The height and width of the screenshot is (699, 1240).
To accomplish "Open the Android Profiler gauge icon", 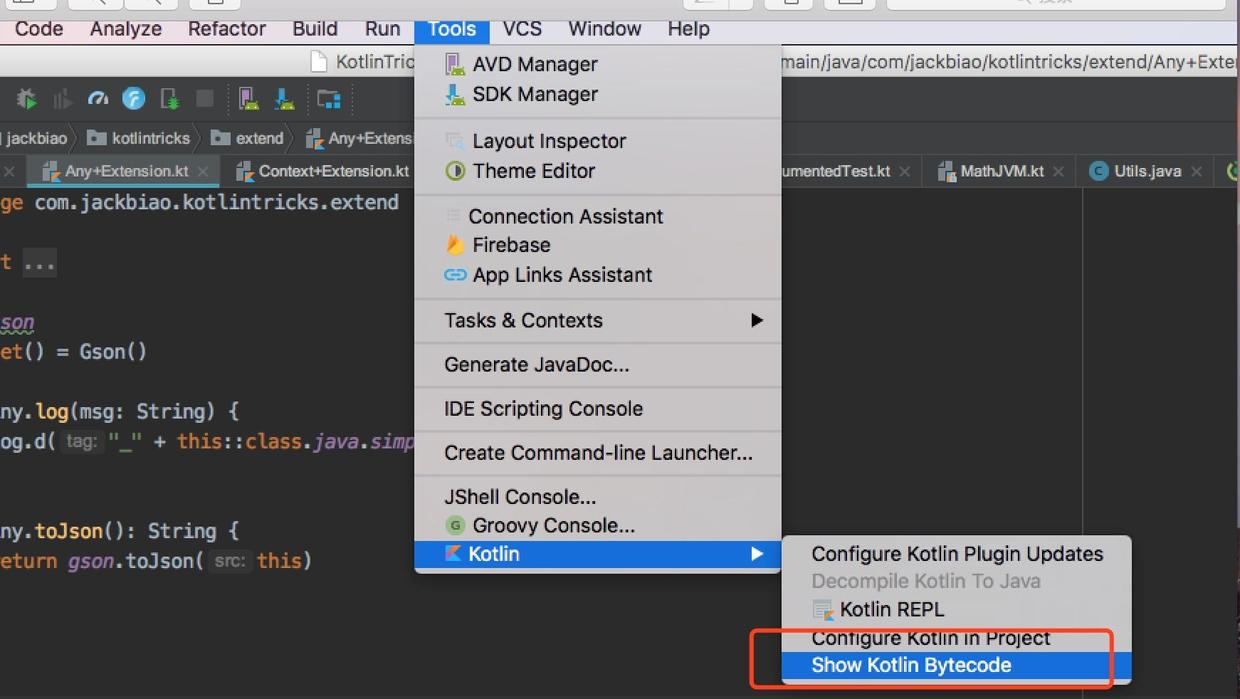I will click(x=98, y=99).
